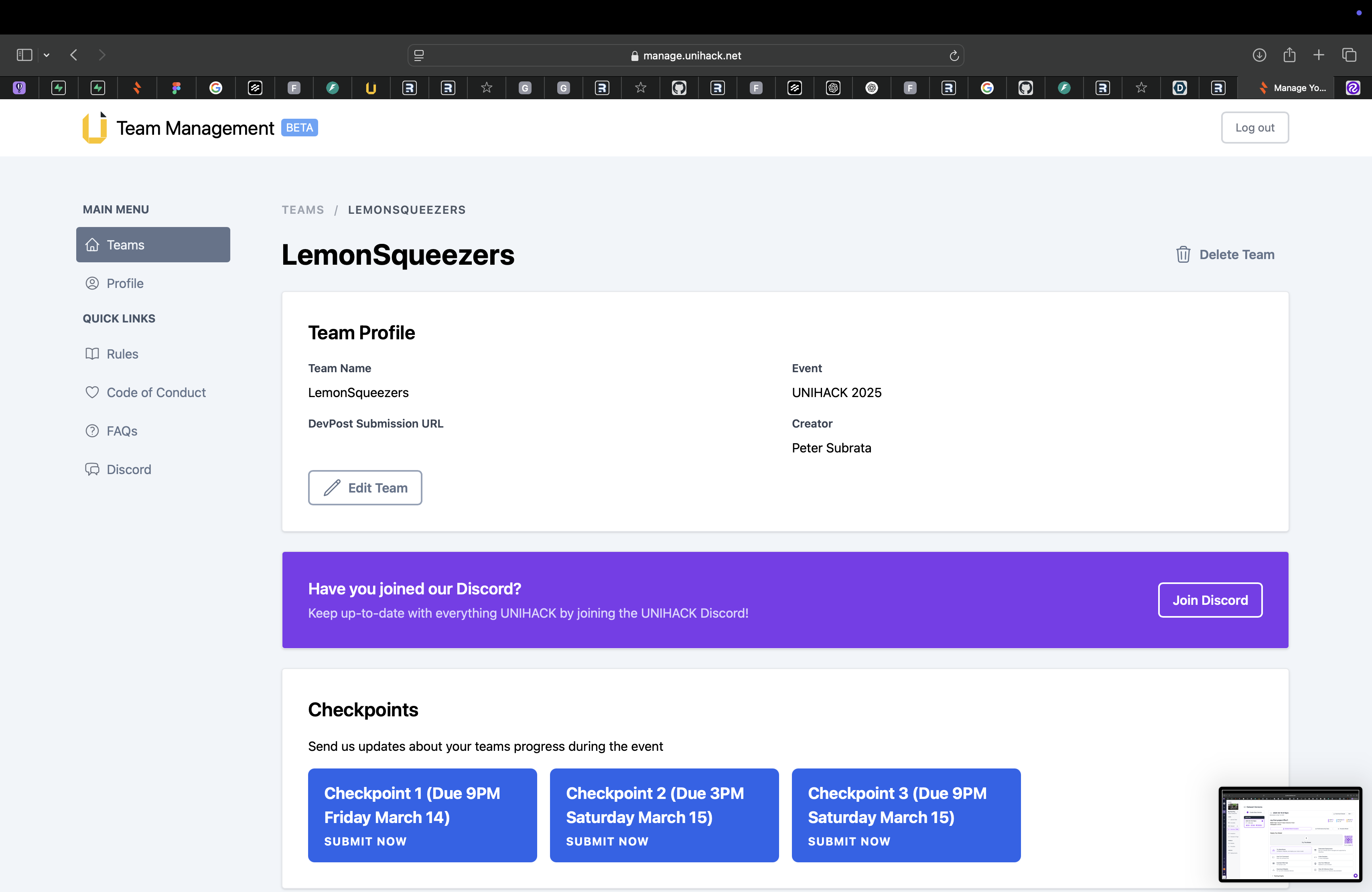This screenshot has width=1372, height=892.
Task: Click the Share icon in Safari toolbar
Action: tap(1289, 55)
